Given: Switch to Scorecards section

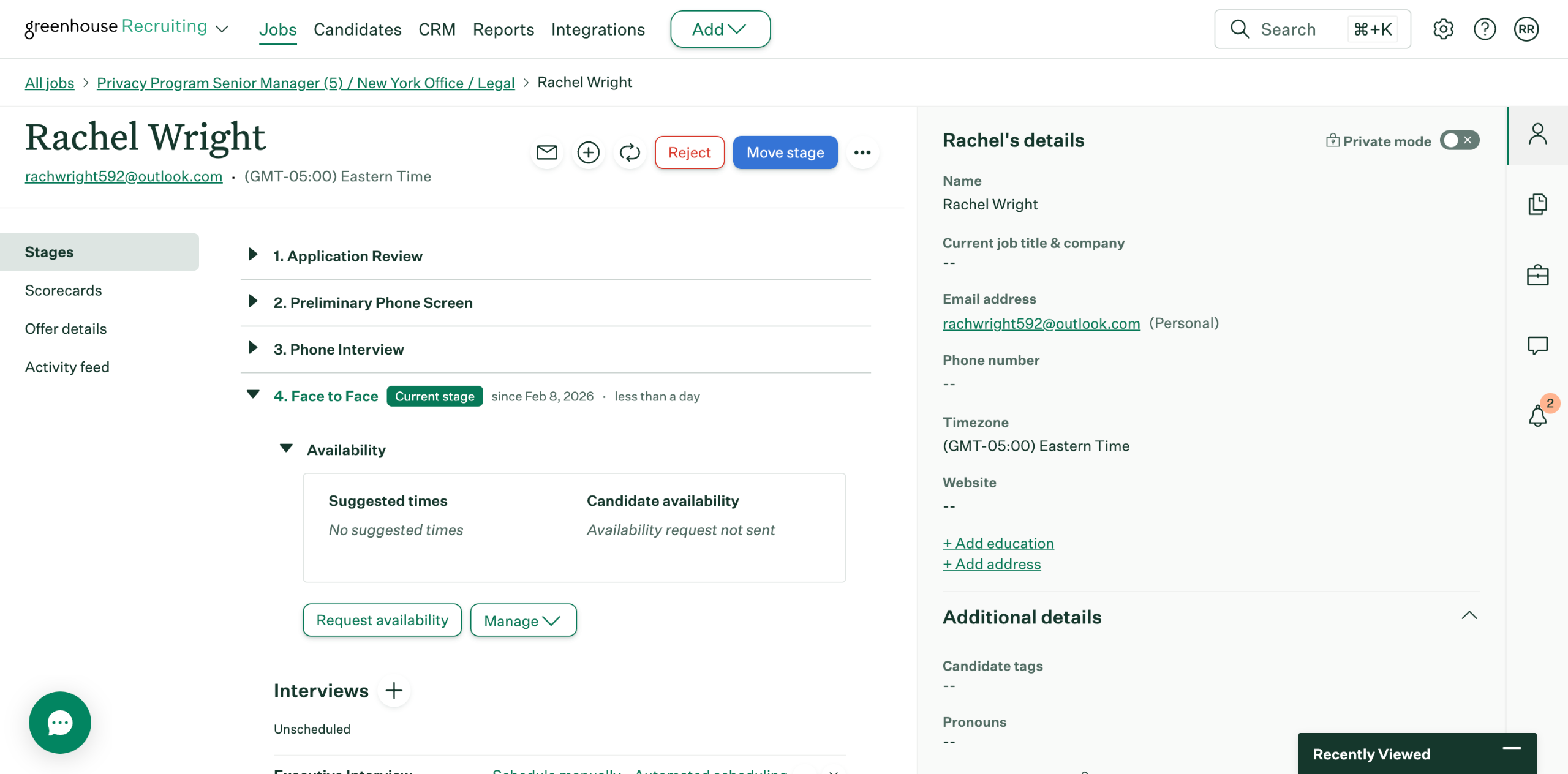Looking at the screenshot, I should 64,290.
